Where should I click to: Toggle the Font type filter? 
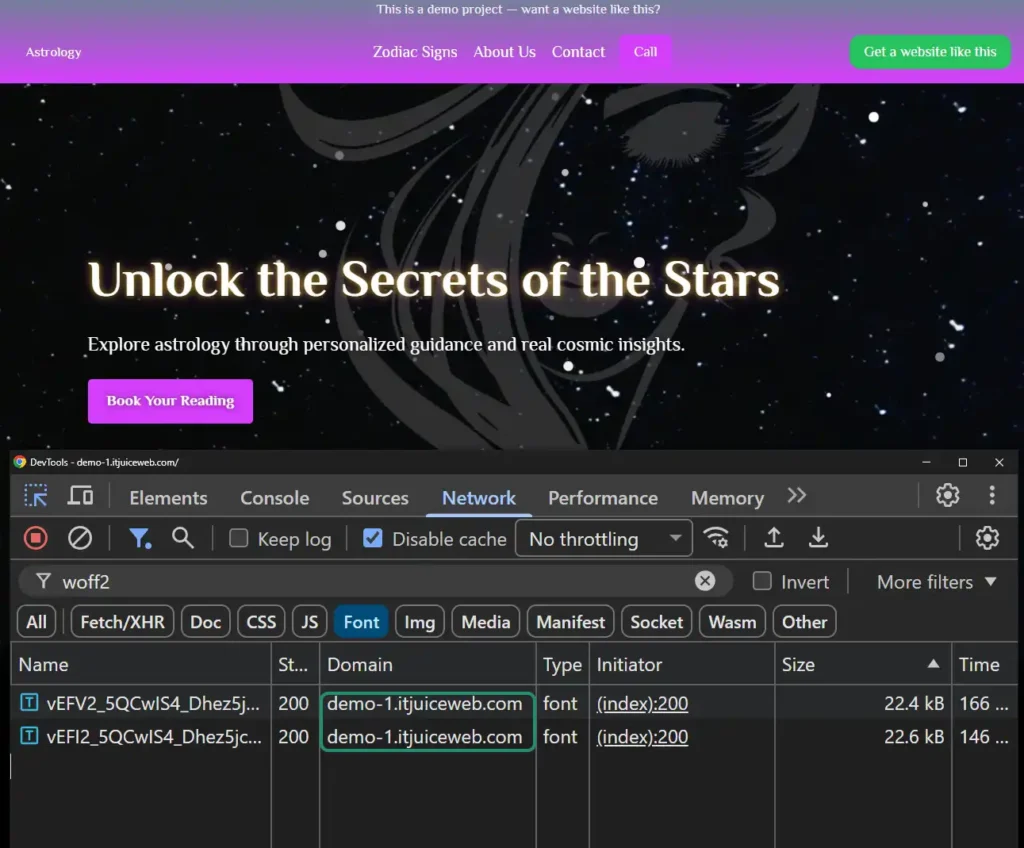[361, 622]
